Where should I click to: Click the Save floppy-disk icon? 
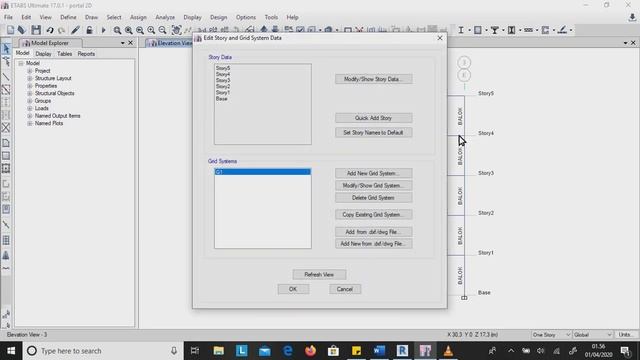click(x=36, y=30)
